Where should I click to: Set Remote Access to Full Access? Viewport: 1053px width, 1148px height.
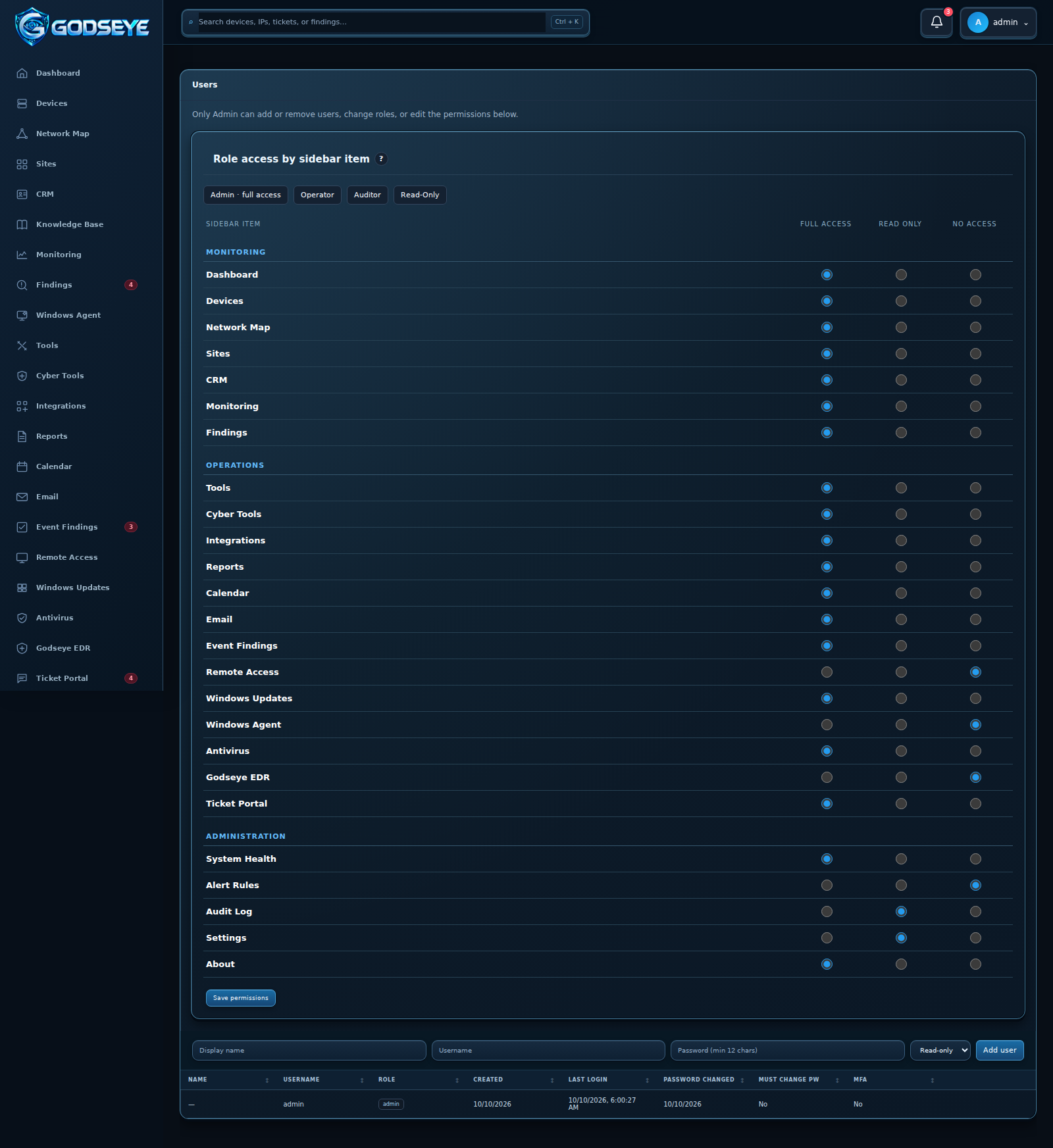827,672
